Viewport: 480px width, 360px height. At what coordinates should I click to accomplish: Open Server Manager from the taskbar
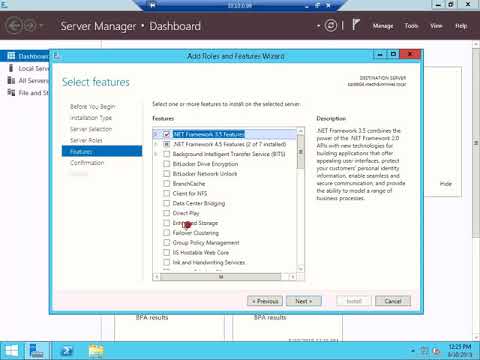(x=36, y=351)
